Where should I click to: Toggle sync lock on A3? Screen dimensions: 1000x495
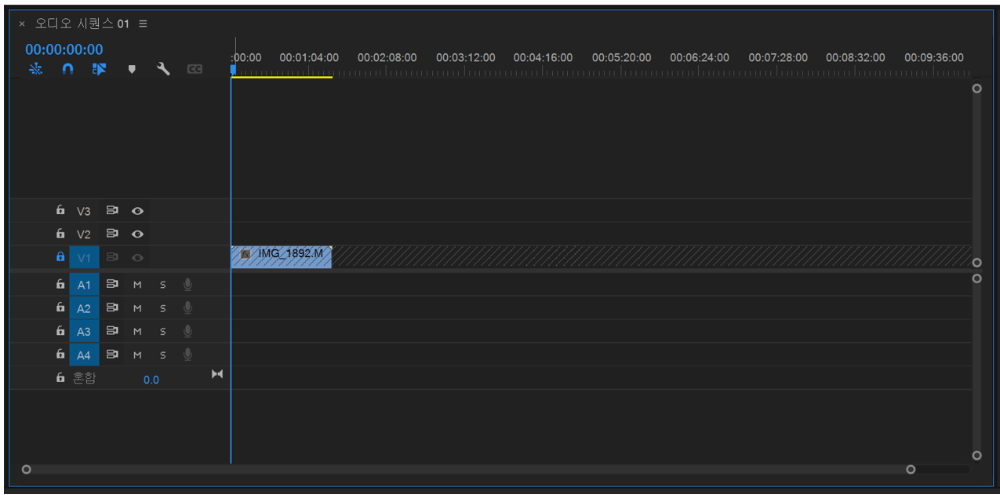pyautogui.click(x=112, y=331)
